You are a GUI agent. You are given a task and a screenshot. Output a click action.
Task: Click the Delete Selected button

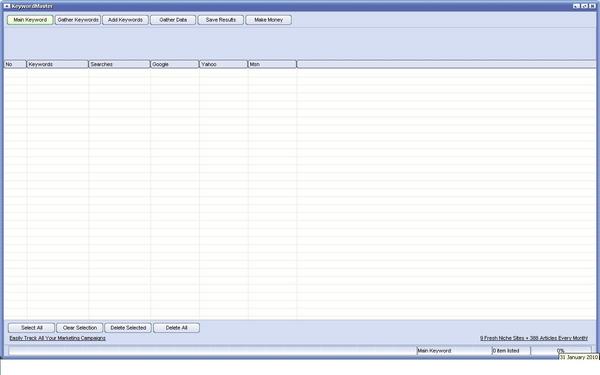[x=128, y=328]
